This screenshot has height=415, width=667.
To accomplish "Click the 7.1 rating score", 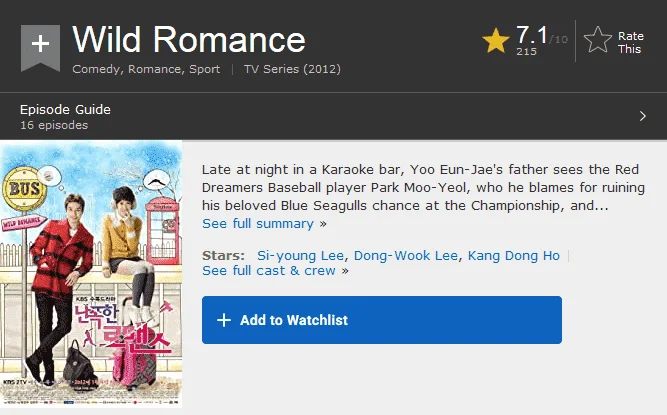I will click(532, 35).
